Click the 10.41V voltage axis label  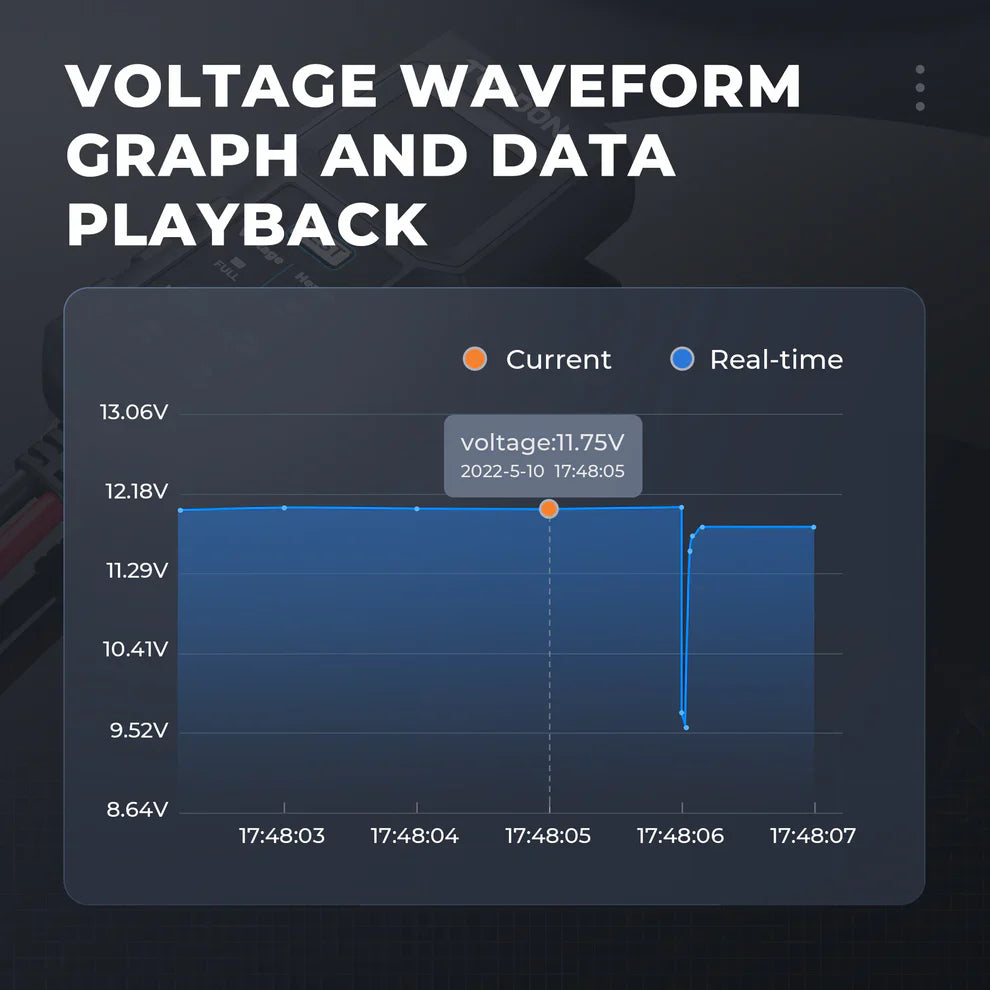[x=134, y=650]
